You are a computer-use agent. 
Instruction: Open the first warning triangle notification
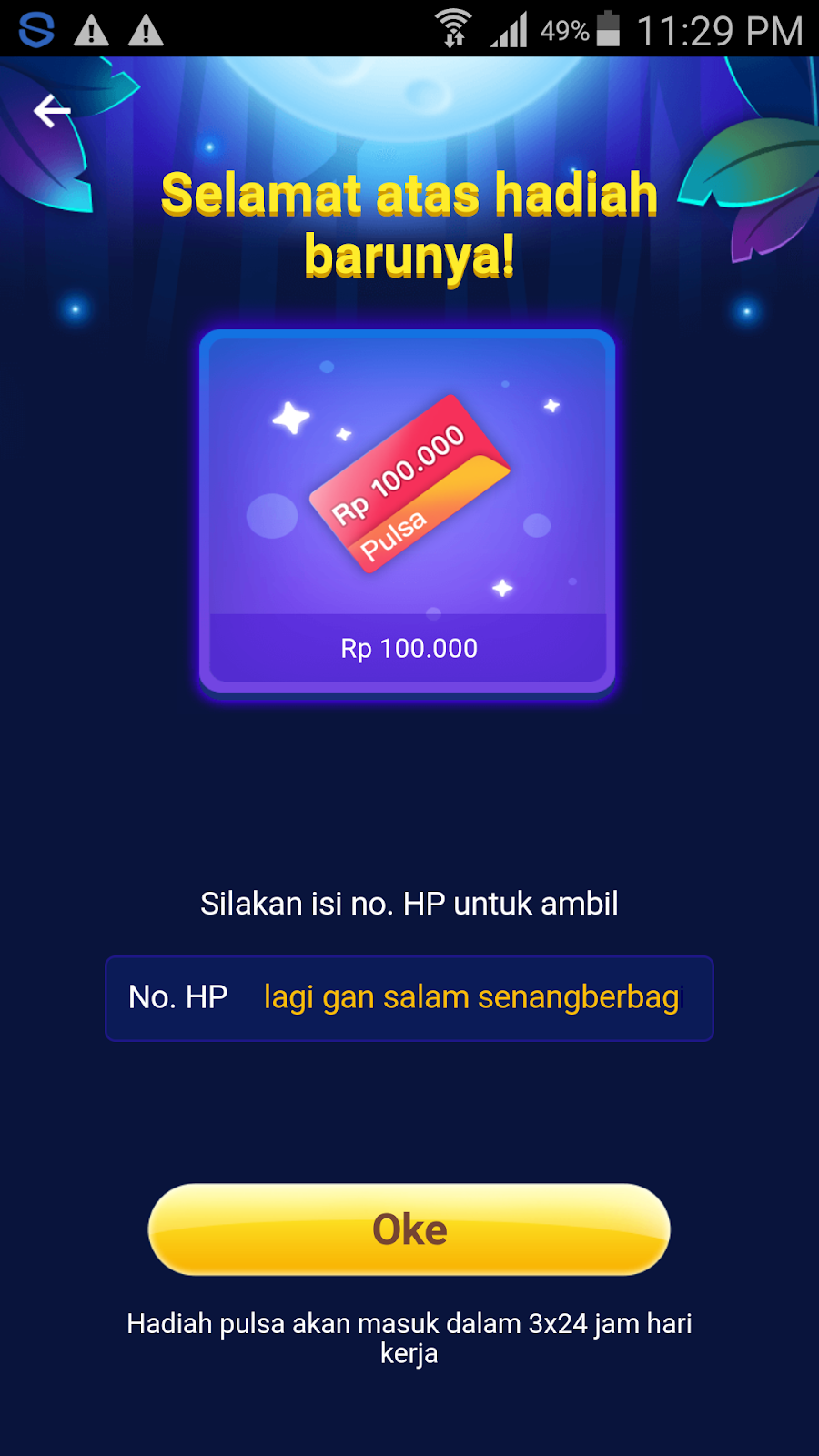(x=91, y=31)
